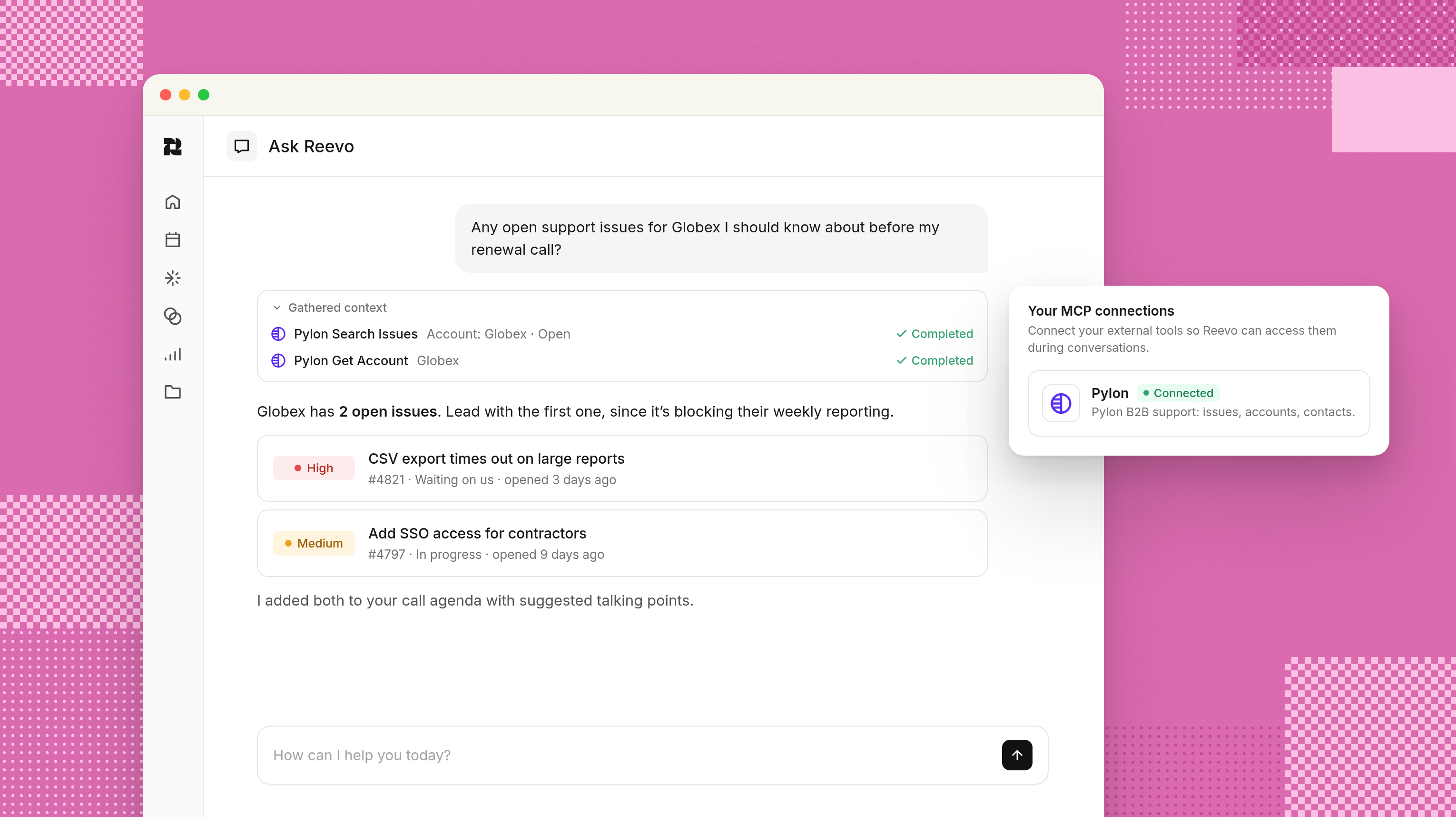Open the Add SSO access for contractors issue
Image resolution: width=1456 pixels, height=817 pixels.
[x=622, y=543]
